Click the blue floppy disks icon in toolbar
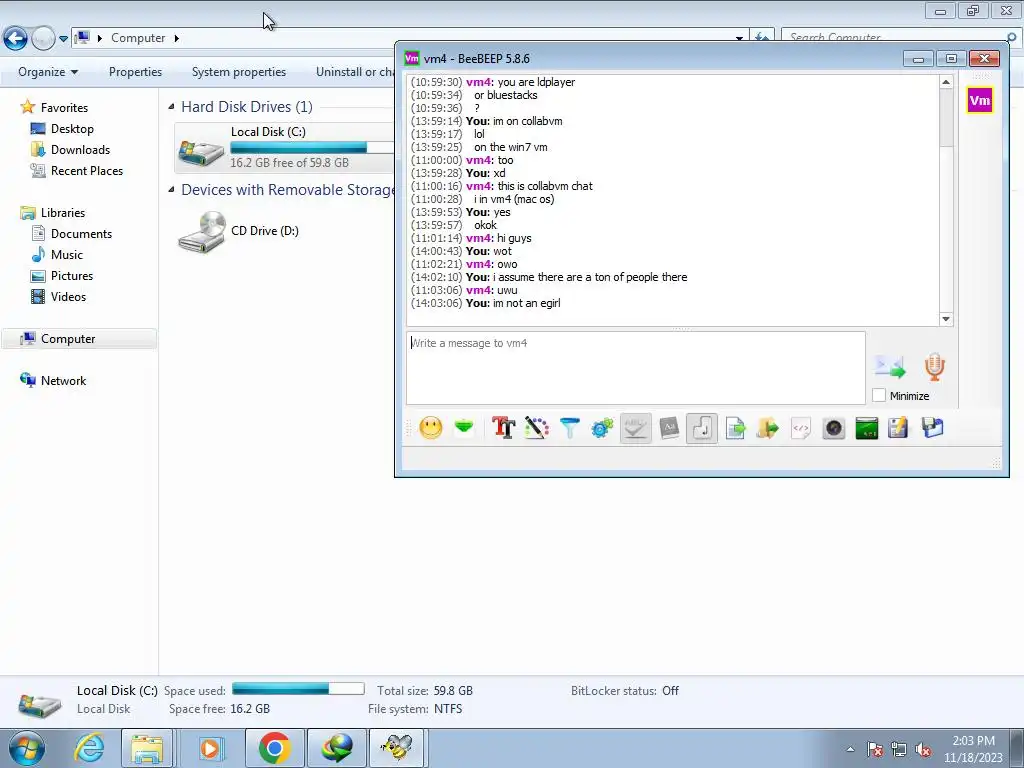This screenshot has width=1024, height=768. tap(933, 428)
